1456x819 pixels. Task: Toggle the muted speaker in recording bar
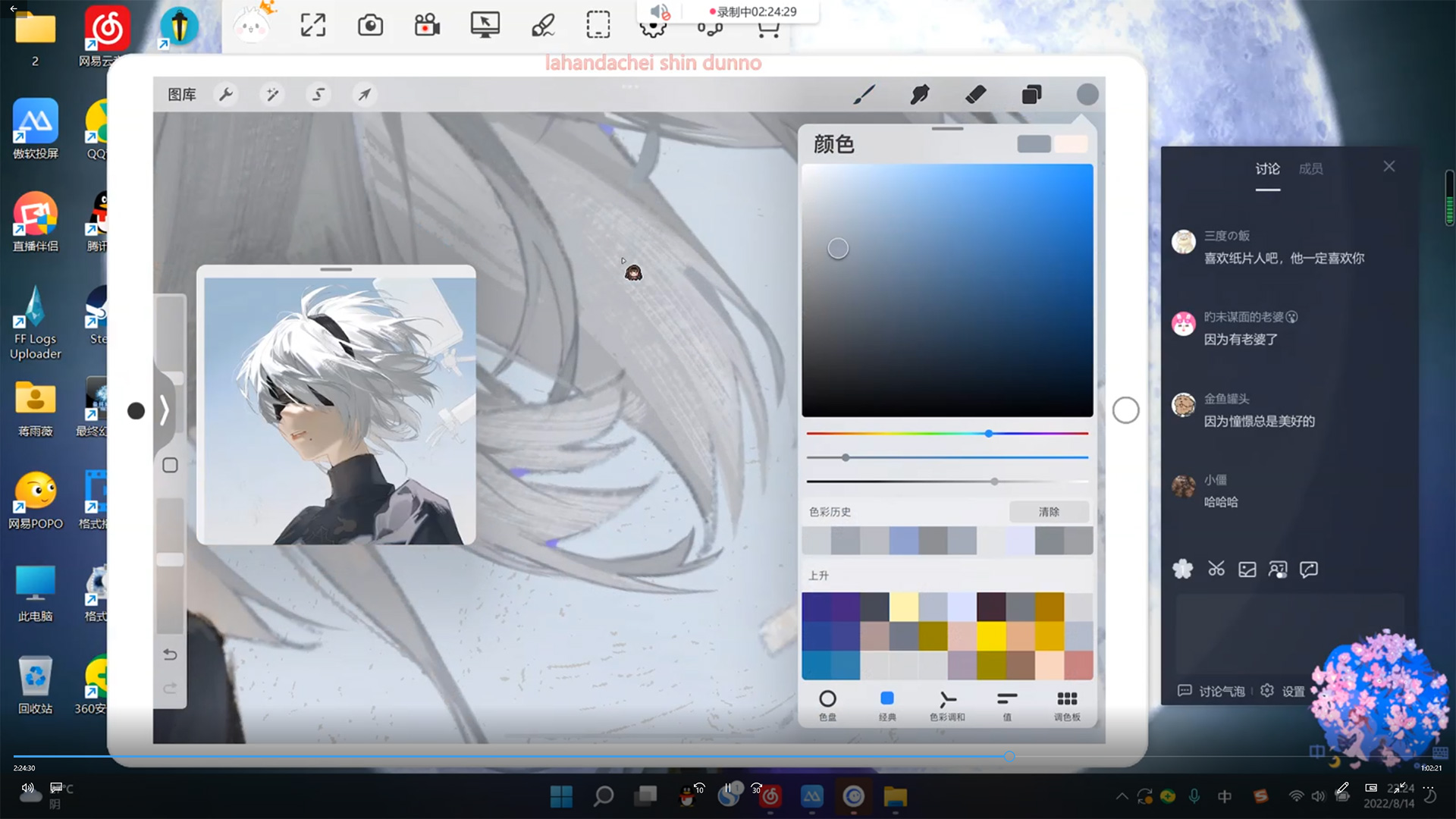pyautogui.click(x=660, y=12)
